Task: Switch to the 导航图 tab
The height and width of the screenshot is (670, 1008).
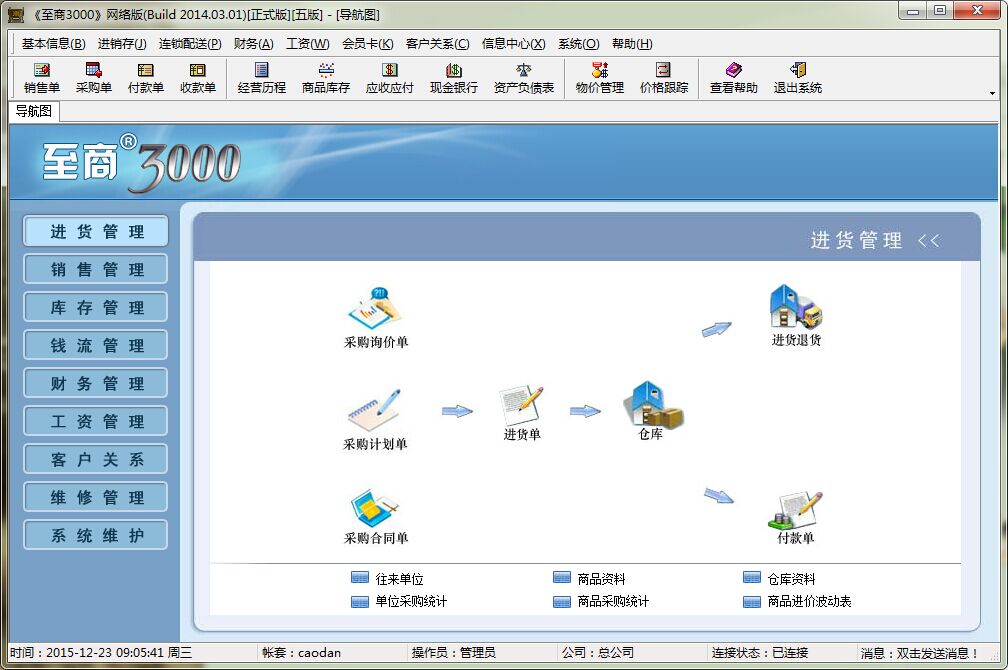Action: [33, 111]
